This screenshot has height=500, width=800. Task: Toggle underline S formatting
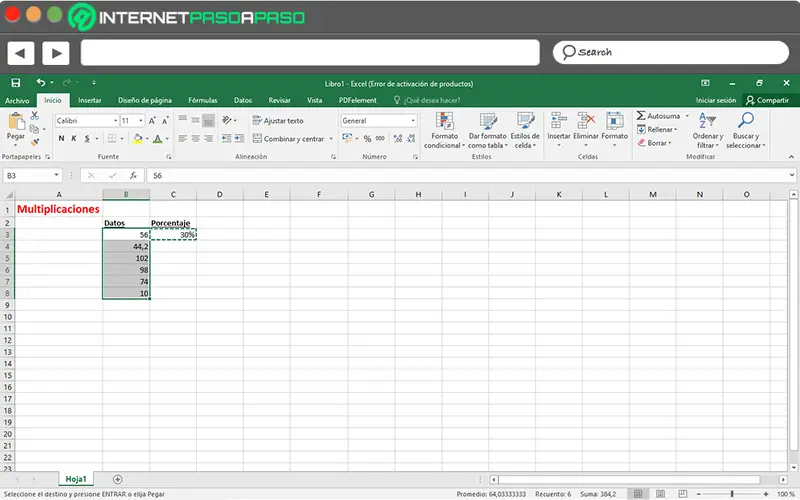coord(87,138)
